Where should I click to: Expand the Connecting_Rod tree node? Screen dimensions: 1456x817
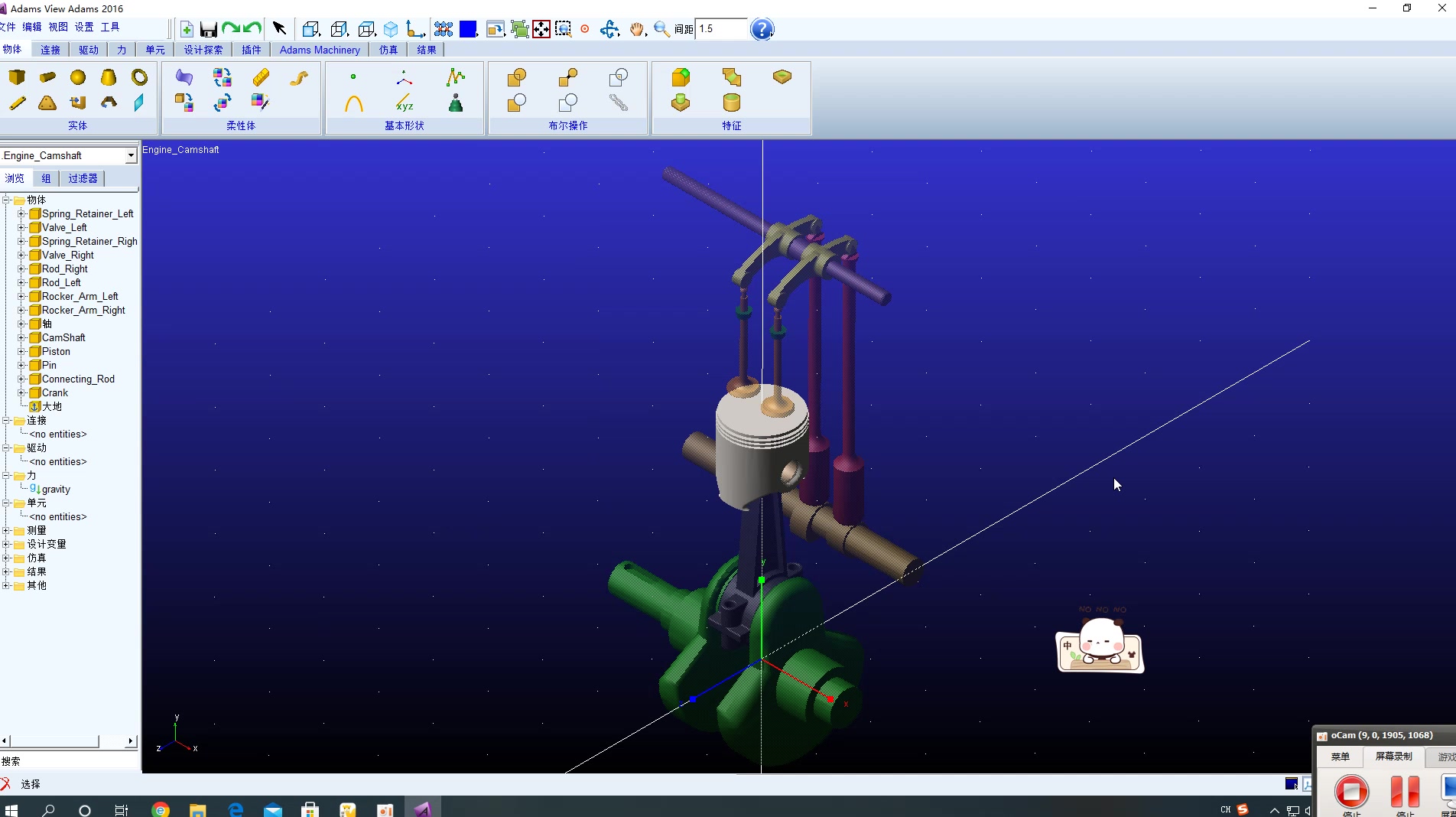pos(21,379)
